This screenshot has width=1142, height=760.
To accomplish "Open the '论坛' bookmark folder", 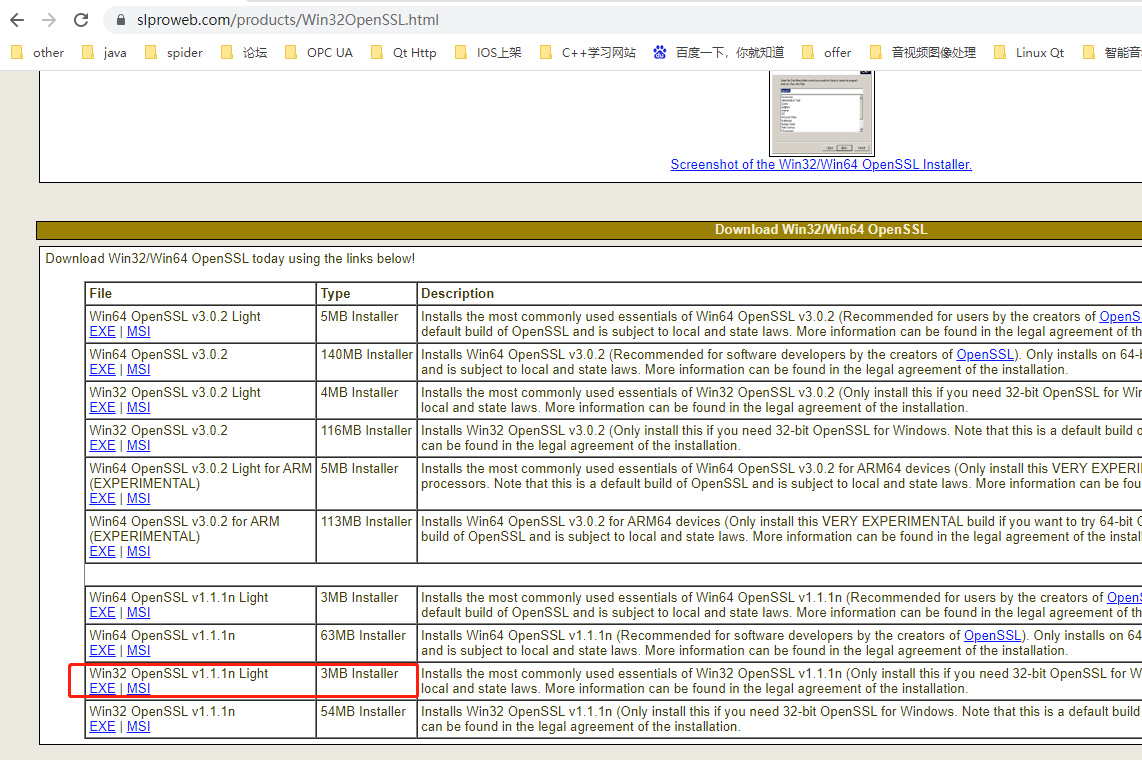I will tap(245, 52).
